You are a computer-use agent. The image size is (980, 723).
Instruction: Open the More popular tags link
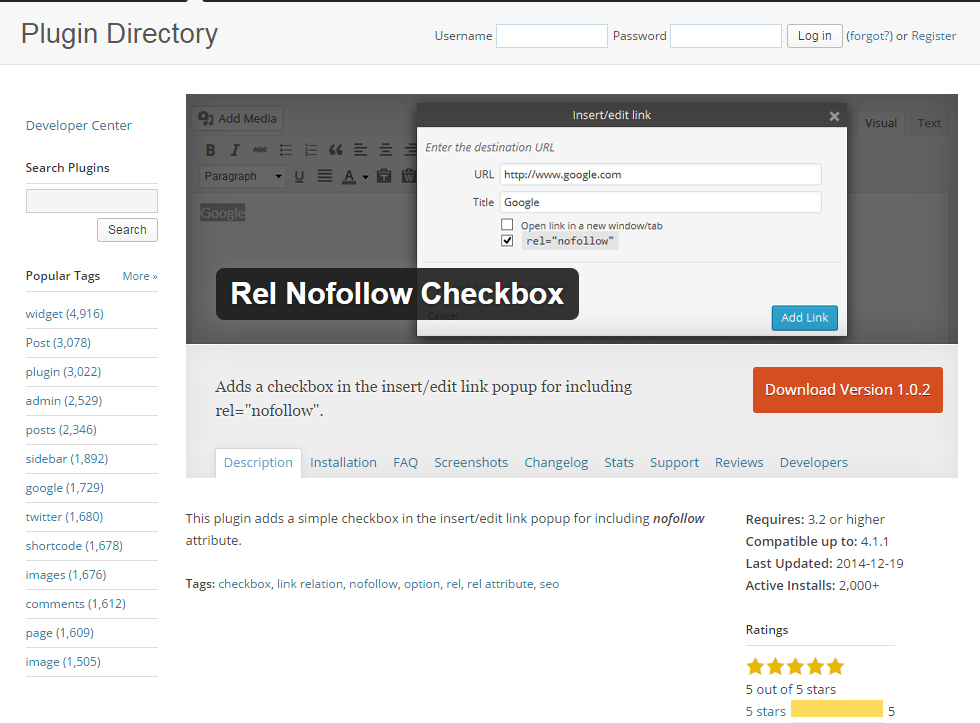click(140, 276)
